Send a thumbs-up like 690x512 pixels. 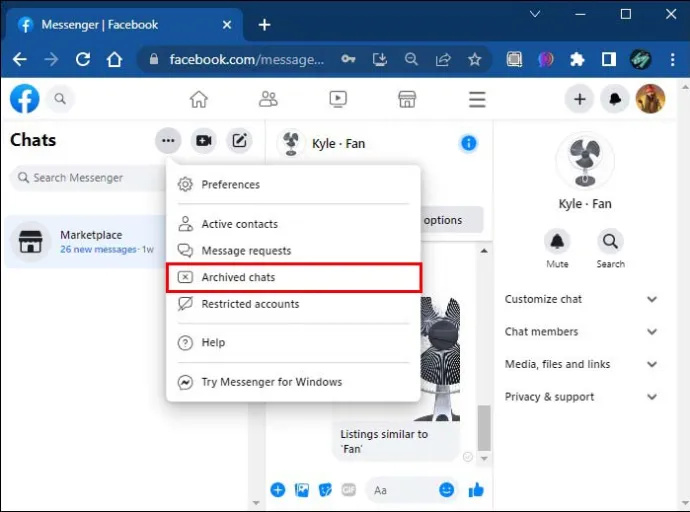[476, 490]
